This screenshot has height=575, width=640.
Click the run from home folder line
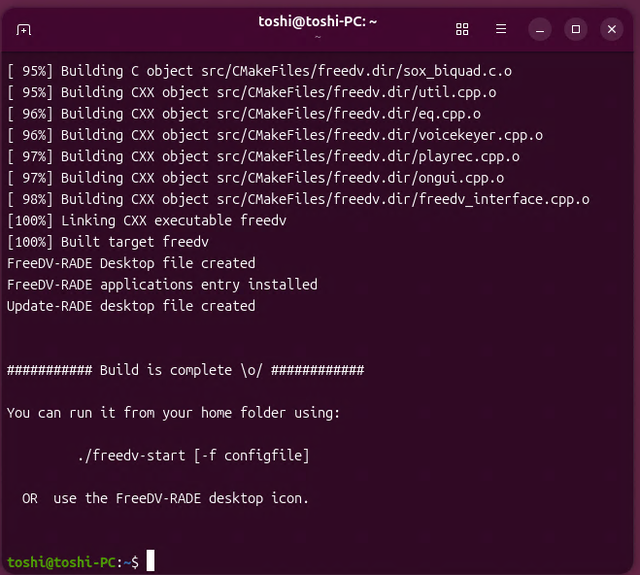click(x=173, y=413)
